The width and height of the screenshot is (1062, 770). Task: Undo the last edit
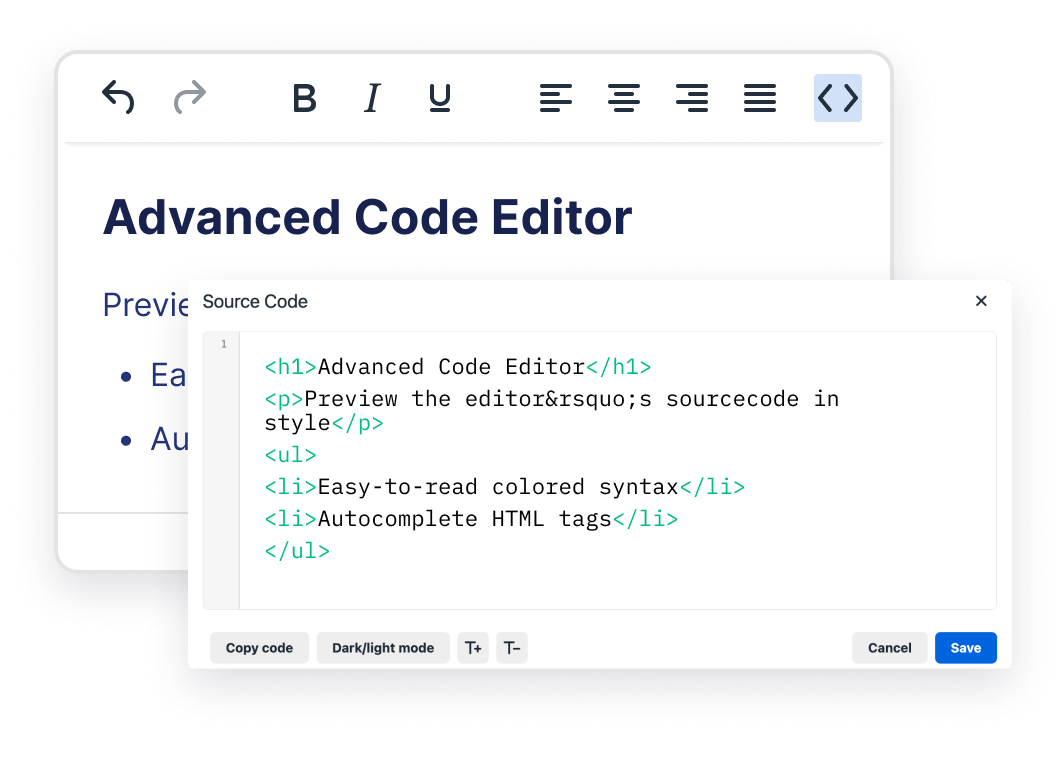(118, 98)
